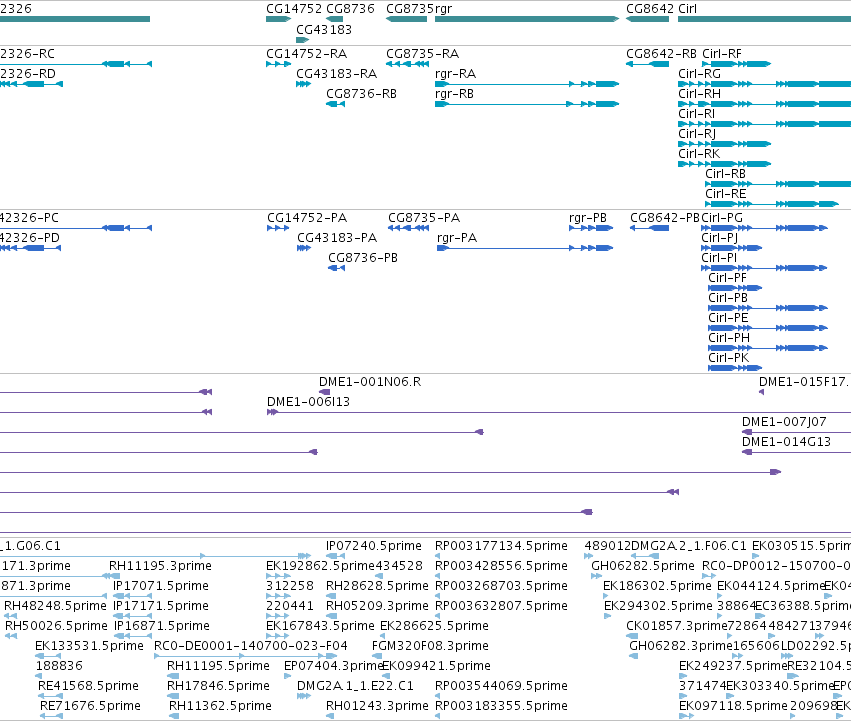Select EST EK186302.5prime label
The image size is (851, 721).
pos(657,586)
